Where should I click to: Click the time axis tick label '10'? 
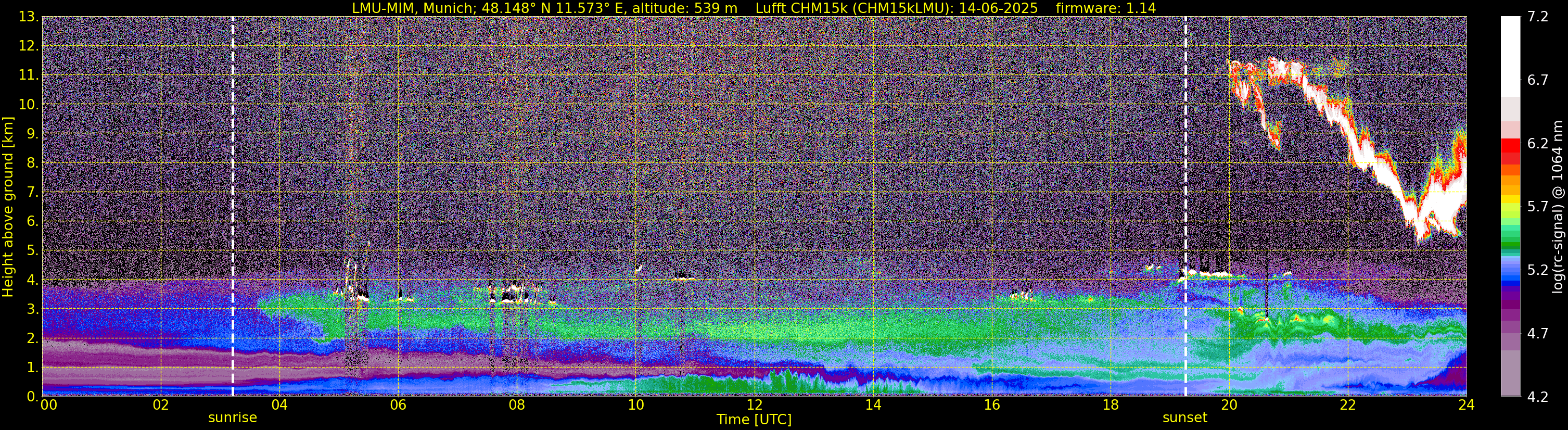tap(635, 405)
